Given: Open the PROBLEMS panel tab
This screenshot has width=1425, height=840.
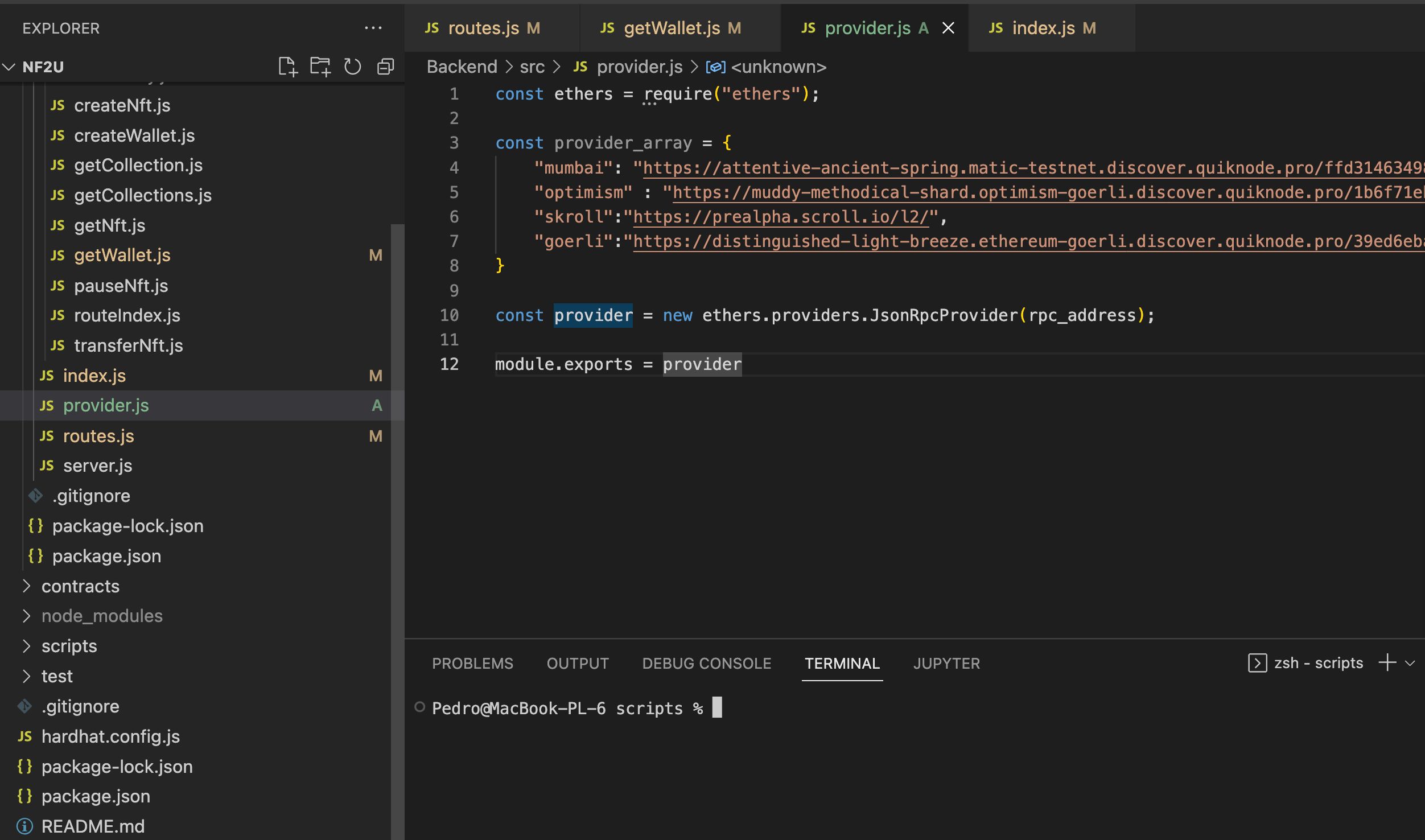Looking at the screenshot, I should tap(472, 664).
